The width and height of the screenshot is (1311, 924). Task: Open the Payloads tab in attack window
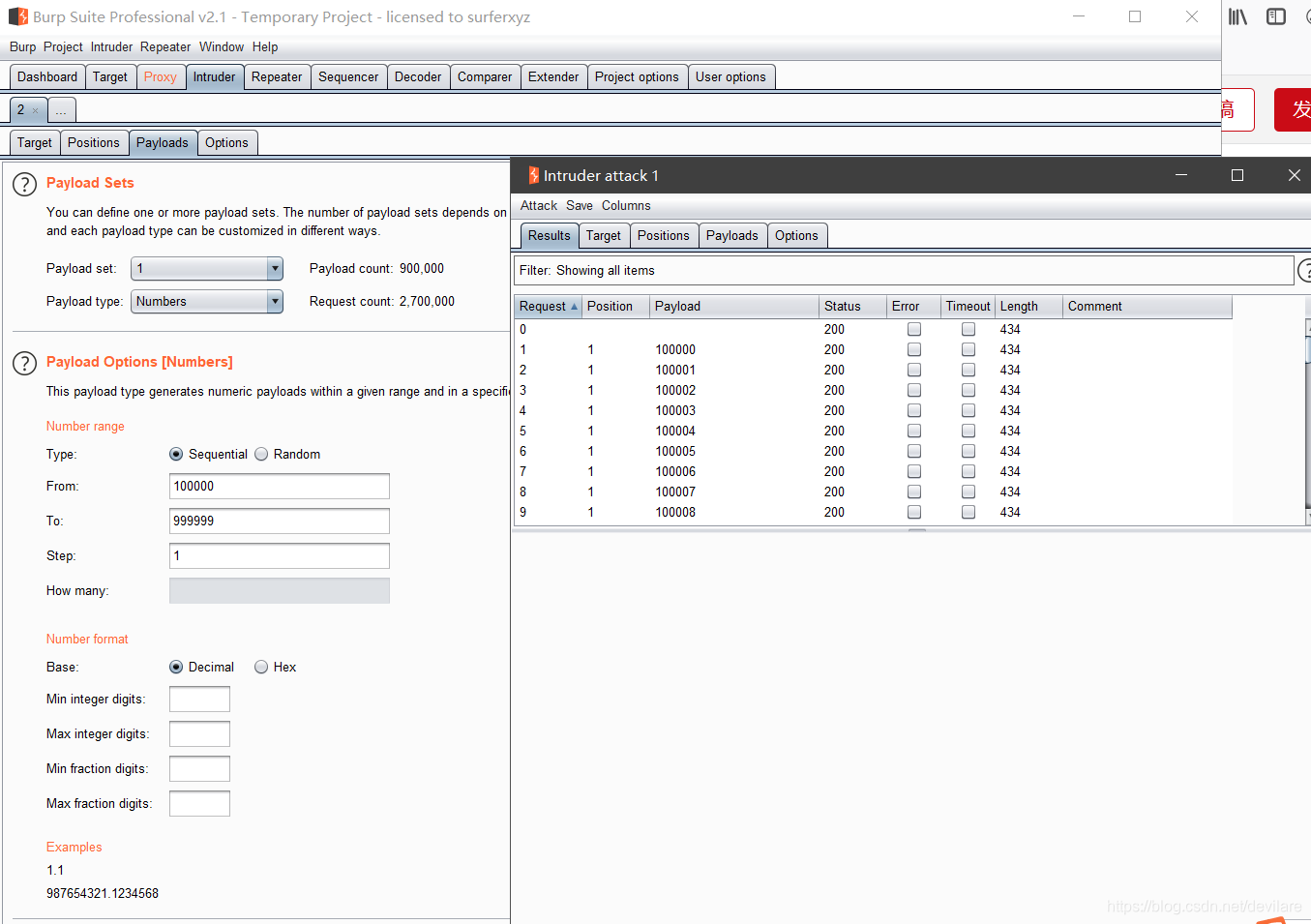point(732,236)
